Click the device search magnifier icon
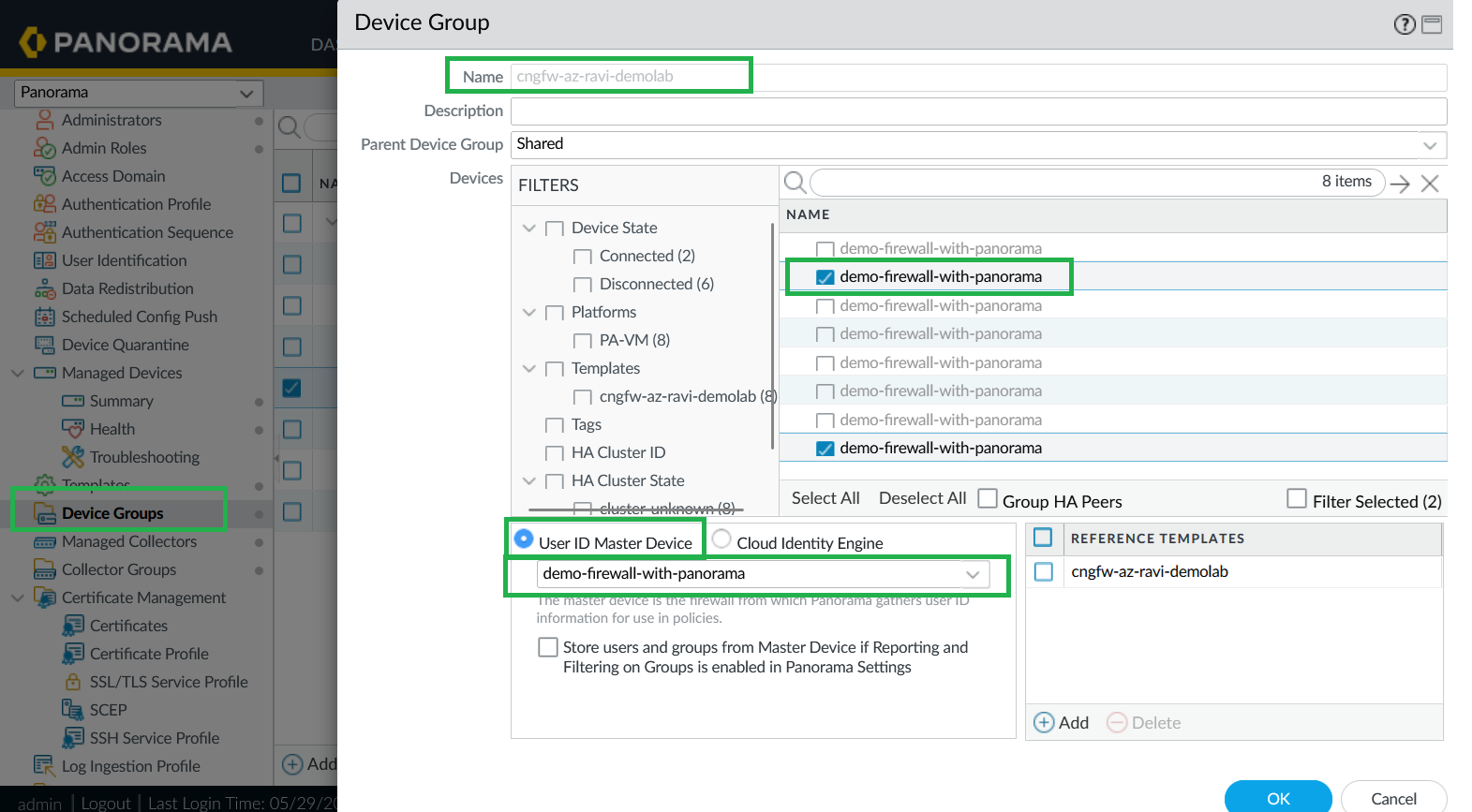1472x812 pixels. click(795, 183)
